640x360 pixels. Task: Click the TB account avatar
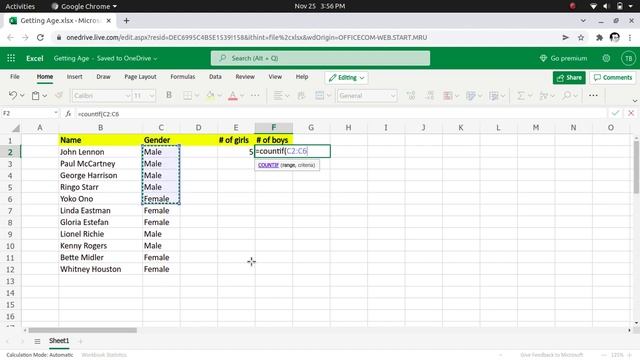628,58
